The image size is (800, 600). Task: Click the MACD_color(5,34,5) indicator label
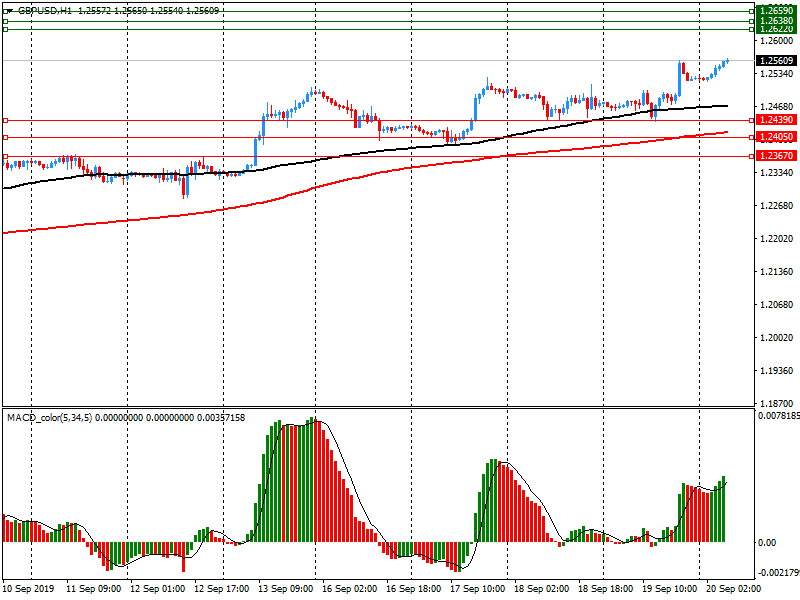coord(49,418)
